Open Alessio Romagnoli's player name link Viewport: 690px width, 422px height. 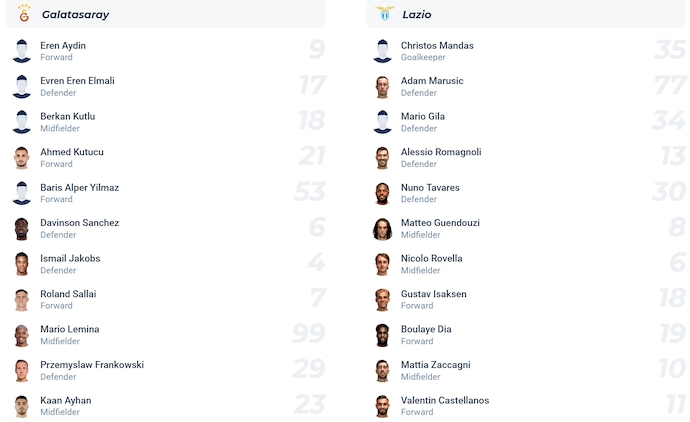(x=441, y=152)
